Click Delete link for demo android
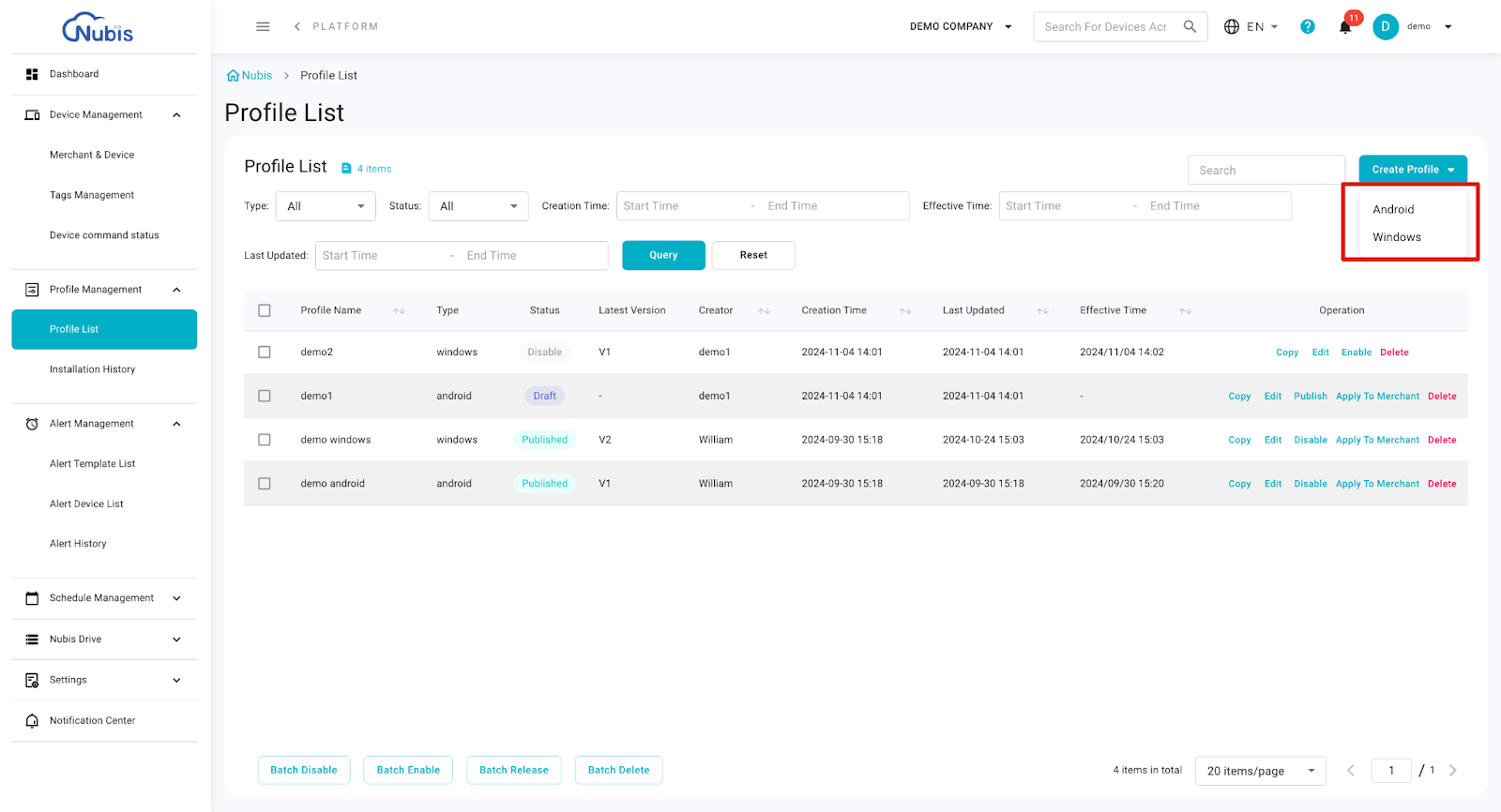 [1442, 484]
